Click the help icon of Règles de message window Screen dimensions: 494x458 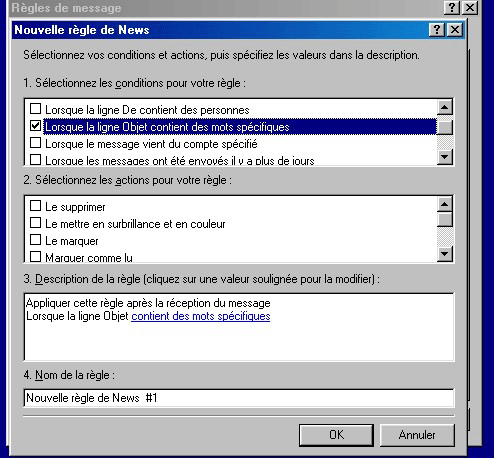[x=451, y=7]
